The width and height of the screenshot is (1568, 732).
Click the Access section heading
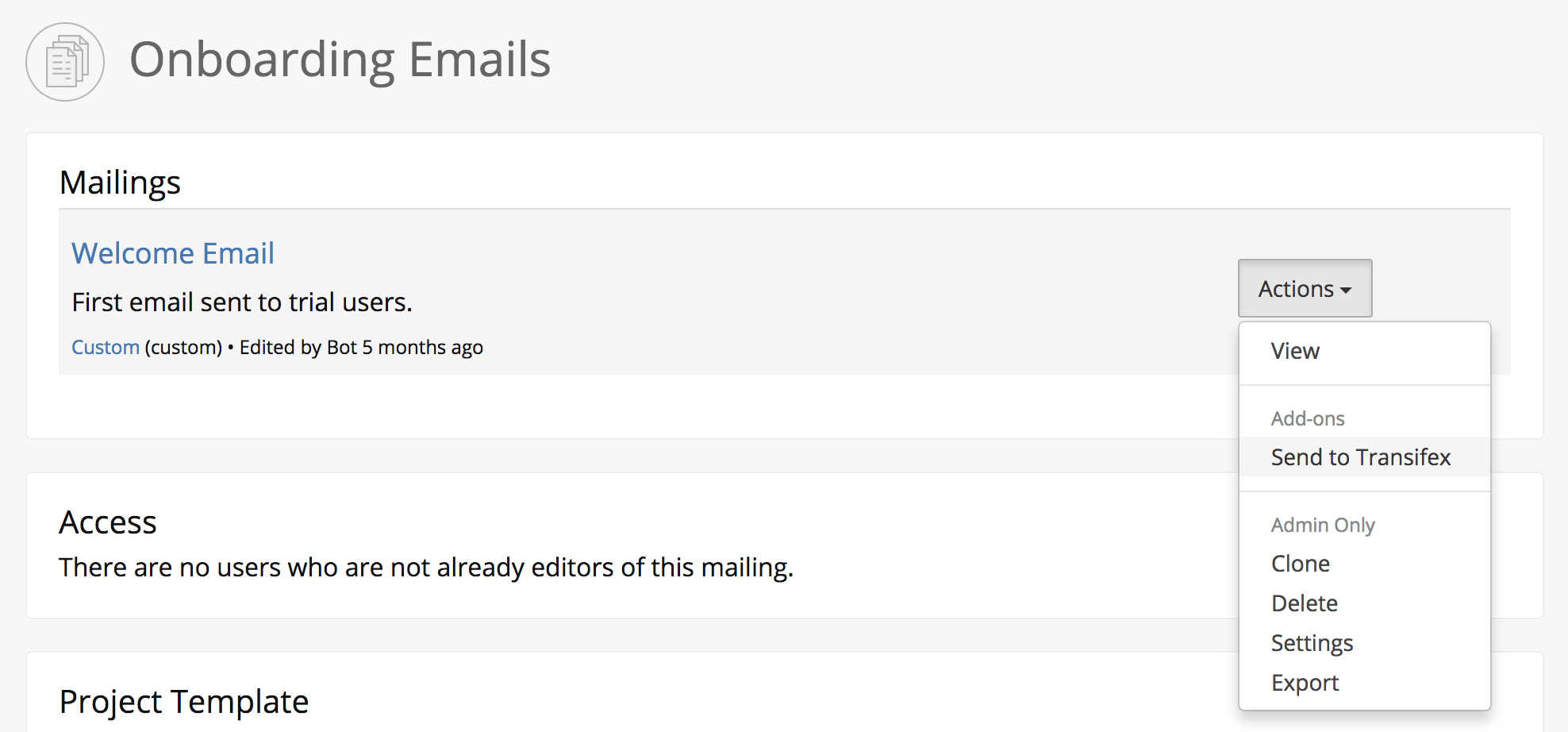[x=108, y=522]
